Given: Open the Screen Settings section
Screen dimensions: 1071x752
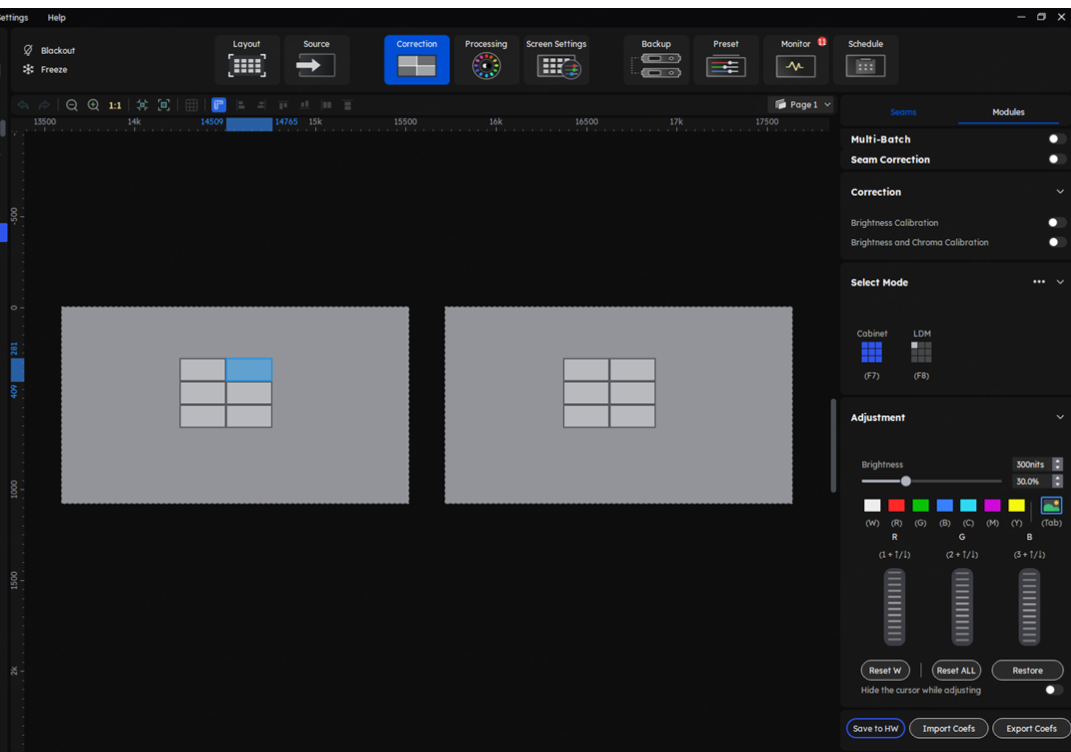Looking at the screenshot, I should pyautogui.click(x=556, y=59).
